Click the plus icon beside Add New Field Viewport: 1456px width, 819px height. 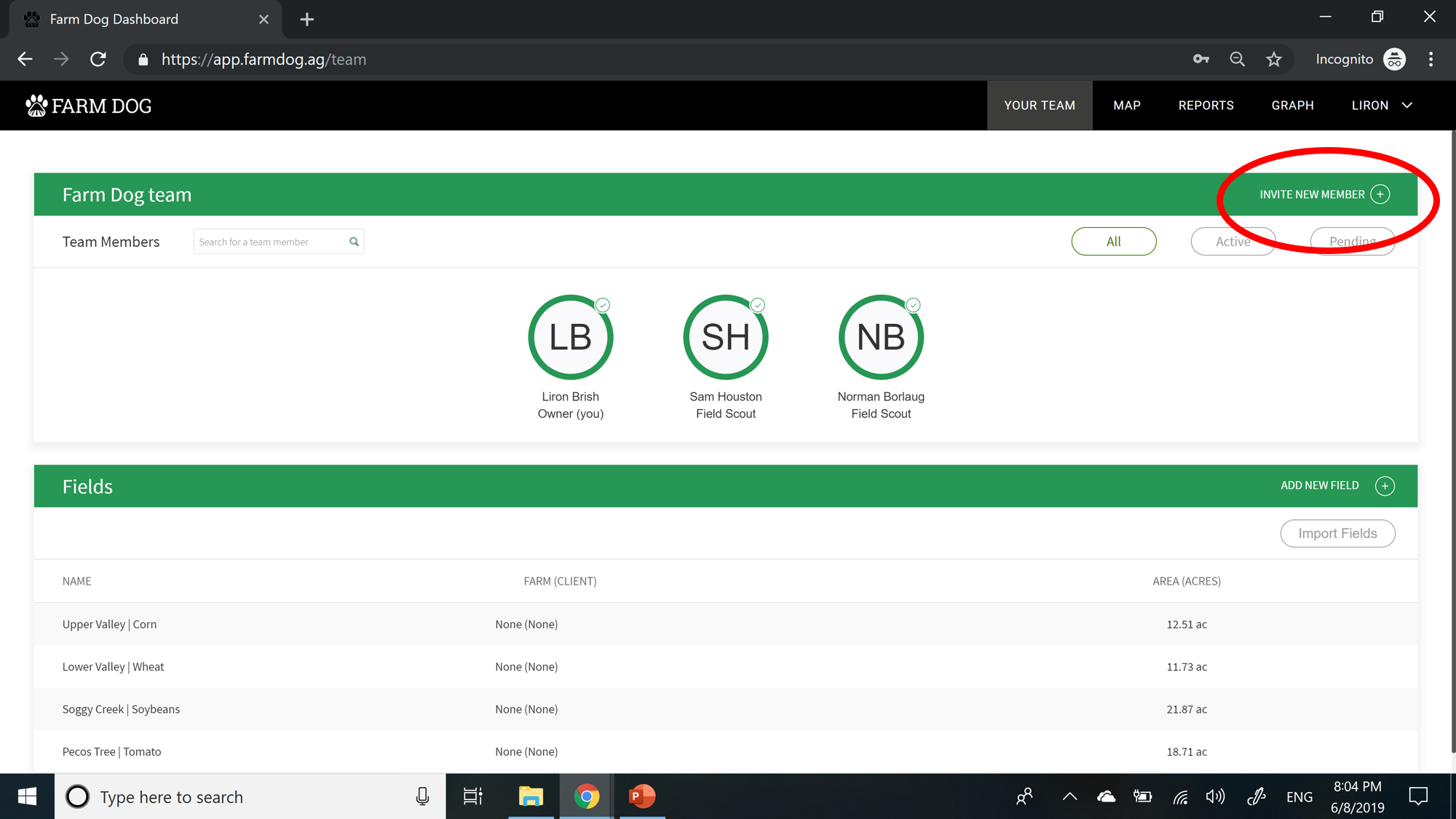1385,486
